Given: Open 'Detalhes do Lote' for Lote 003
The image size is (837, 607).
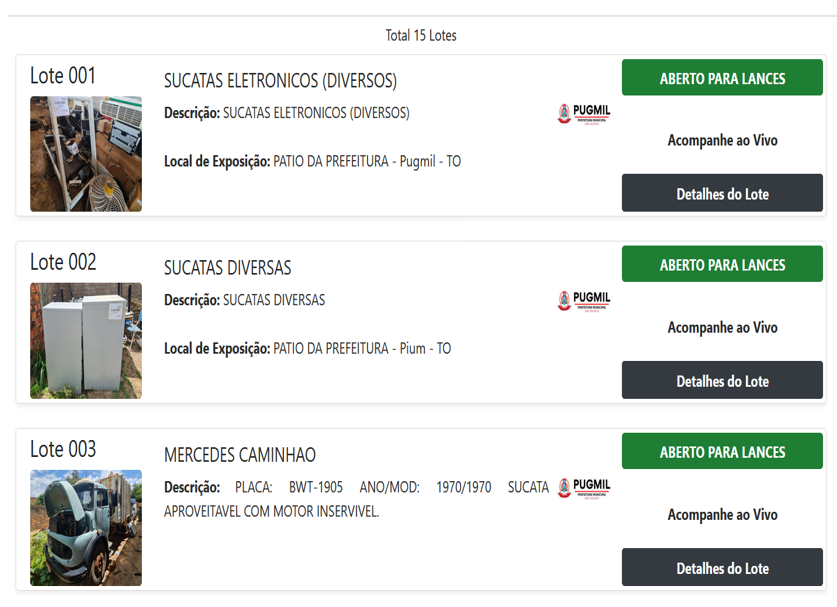Looking at the screenshot, I should [x=722, y=568].
